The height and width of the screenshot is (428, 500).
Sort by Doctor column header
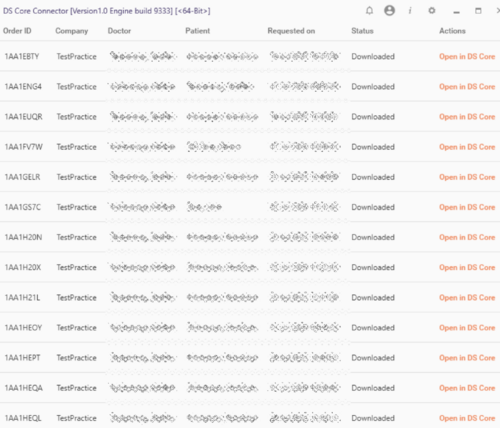pos(119,31)
